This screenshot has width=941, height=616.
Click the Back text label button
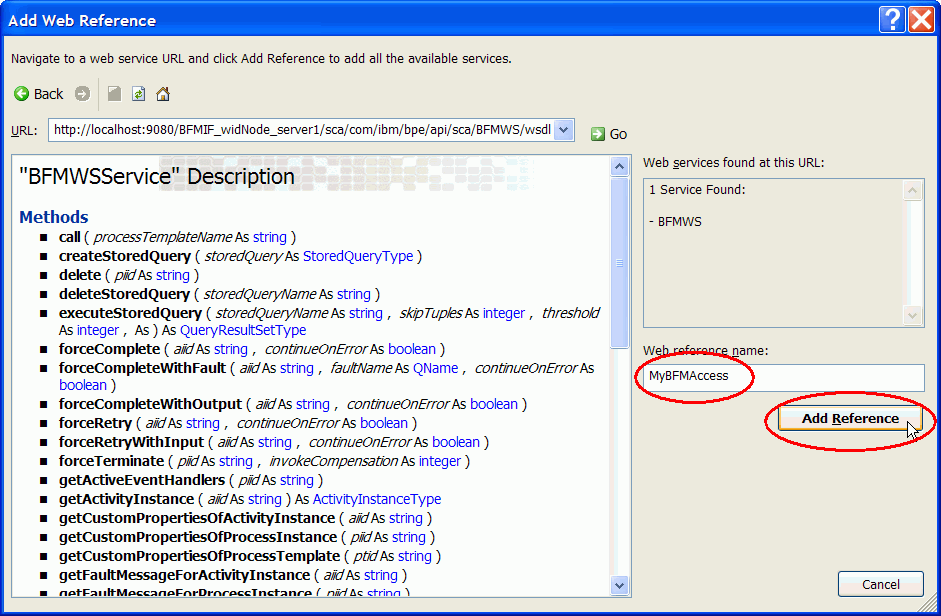48,94
